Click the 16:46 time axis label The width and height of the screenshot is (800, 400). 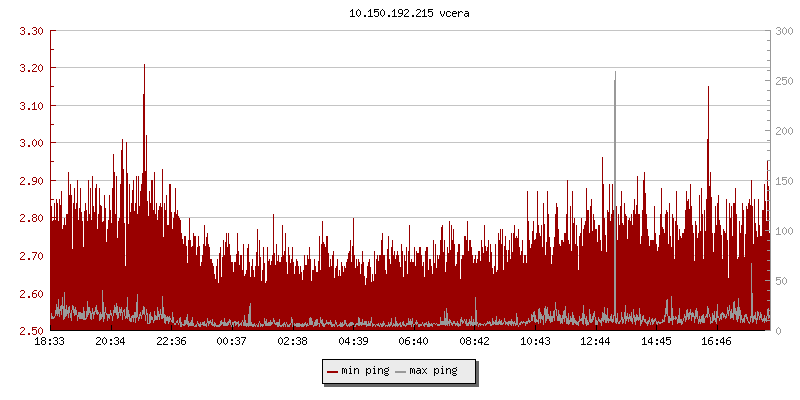pyautogui.click(x=717, y=342)
